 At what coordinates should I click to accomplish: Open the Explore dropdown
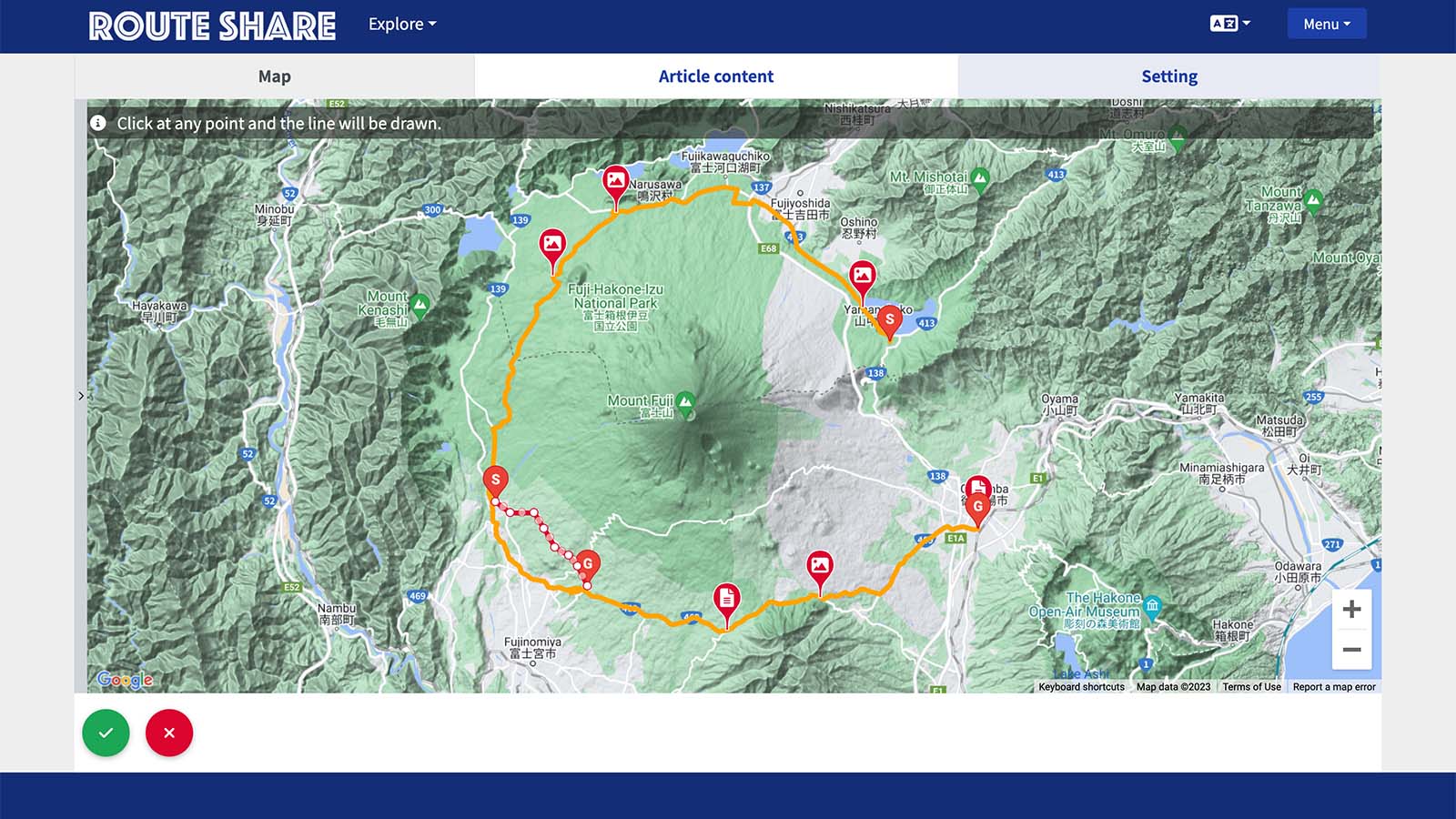pos(402,25)
